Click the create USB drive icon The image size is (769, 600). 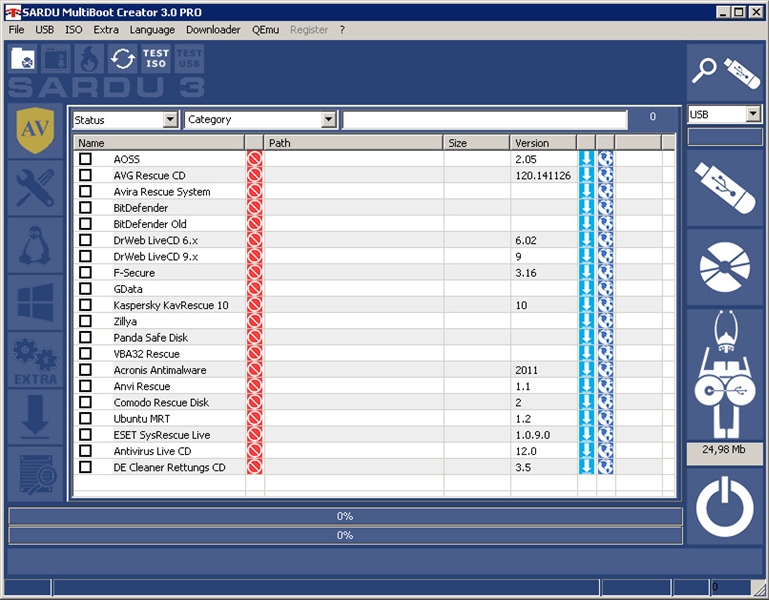tap(725, 189)
